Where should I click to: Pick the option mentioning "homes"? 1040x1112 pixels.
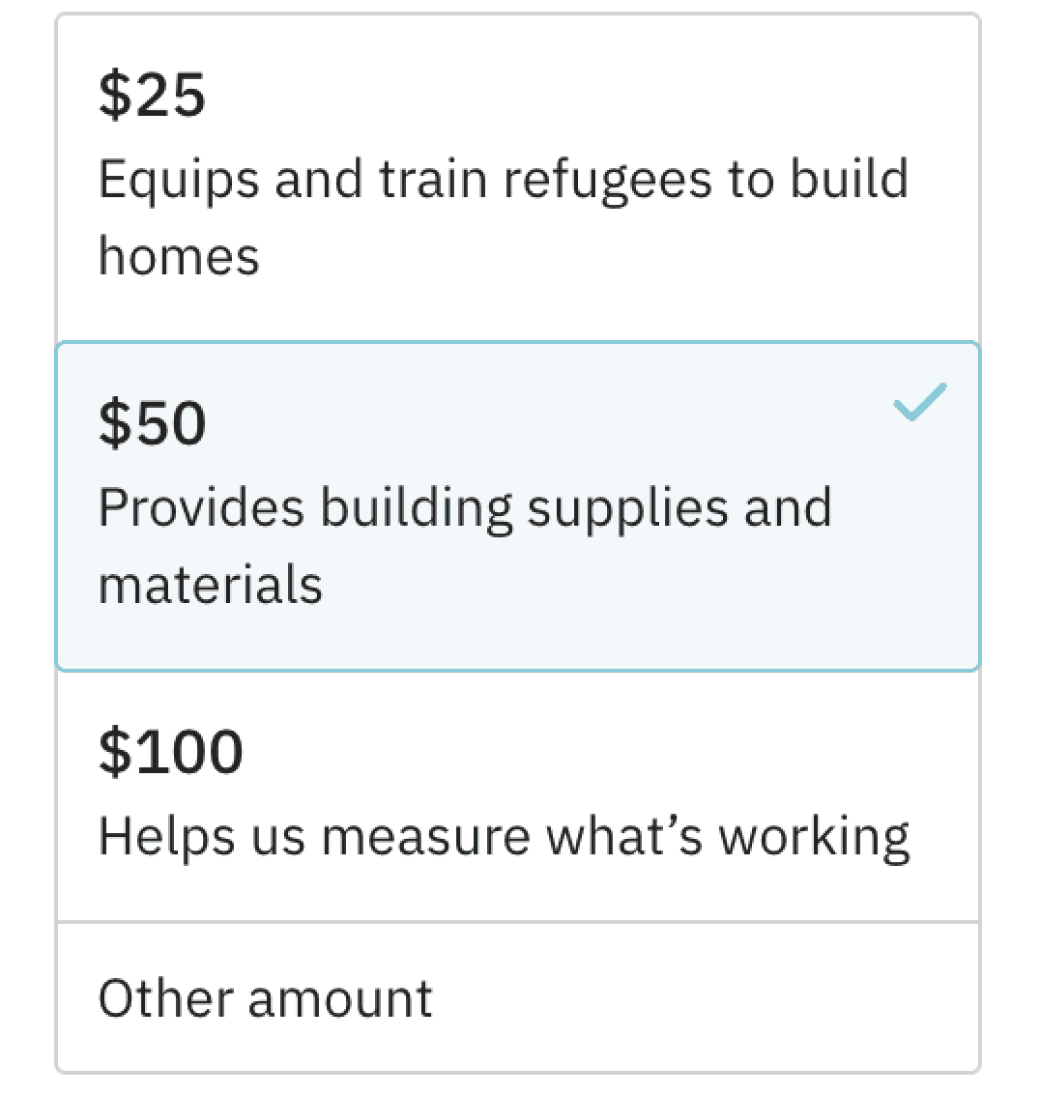[518, 178]
